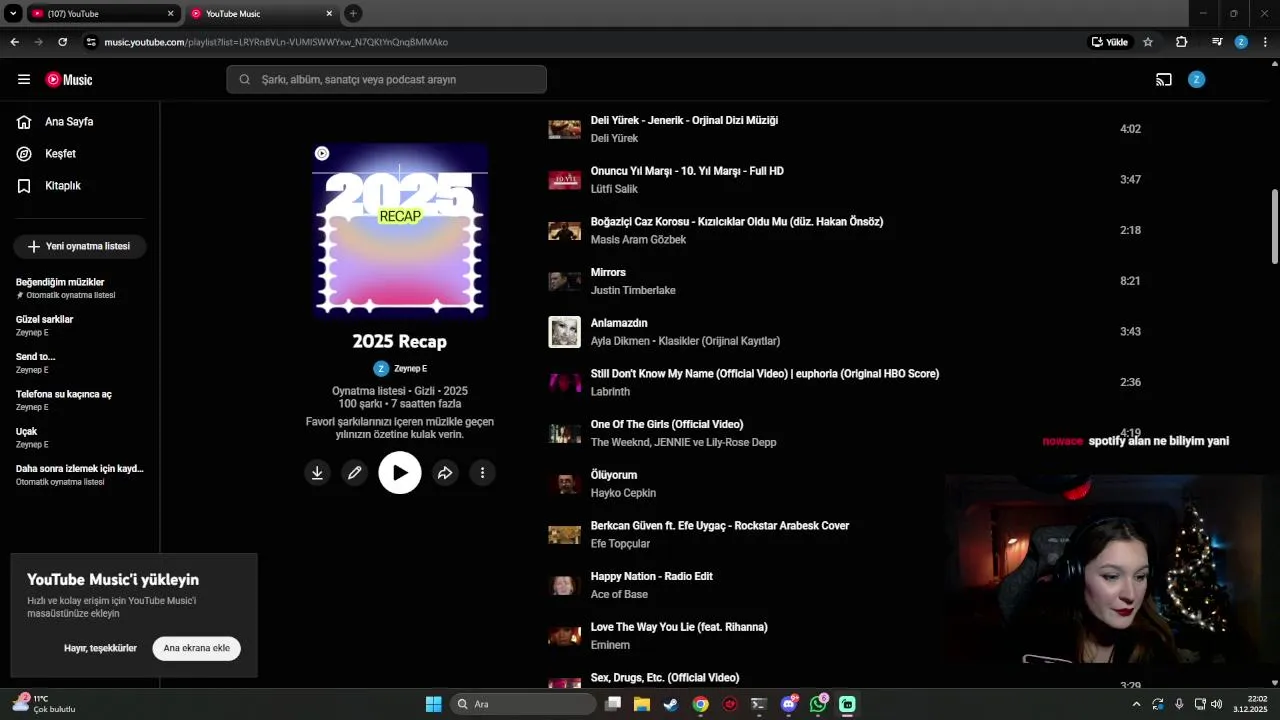Open Discord from the taskbar
This screenshot has width=1280, height=720.
pos(789,704)
